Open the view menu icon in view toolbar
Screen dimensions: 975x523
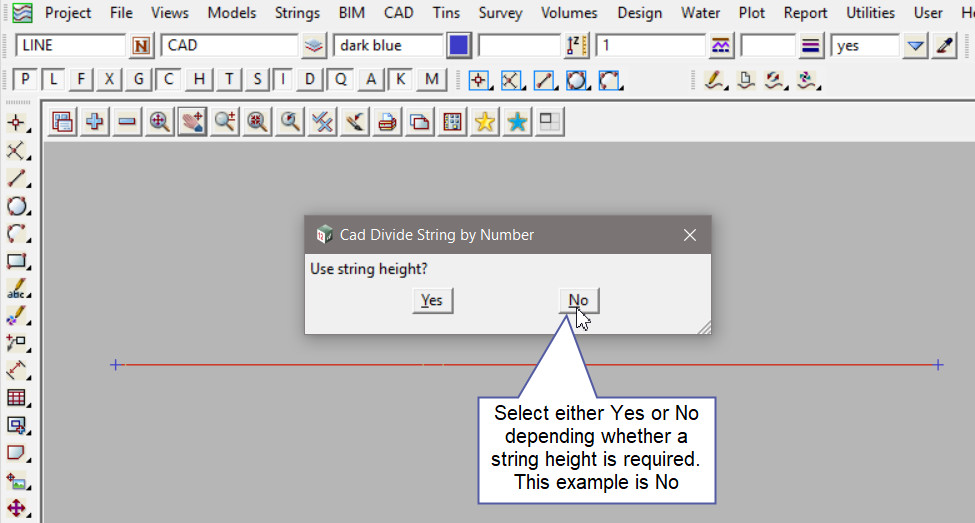(x=62, y=122)
